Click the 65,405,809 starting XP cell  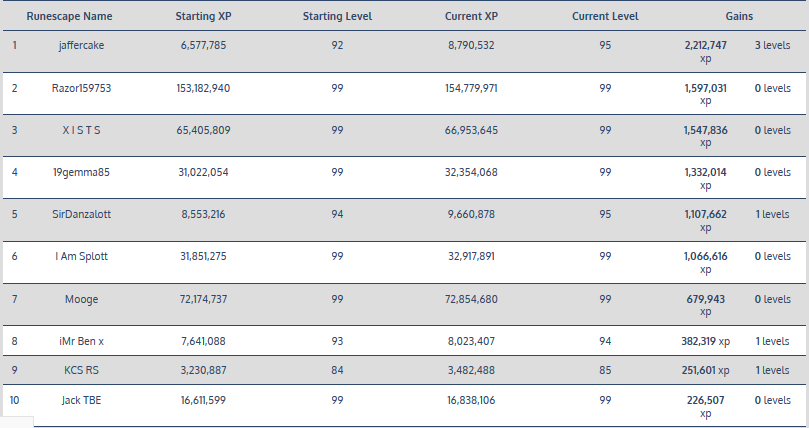203,130
